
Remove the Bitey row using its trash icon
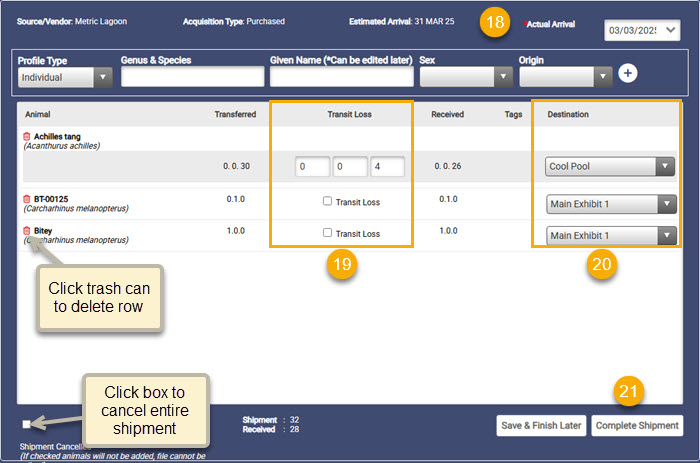click(27, 231)
